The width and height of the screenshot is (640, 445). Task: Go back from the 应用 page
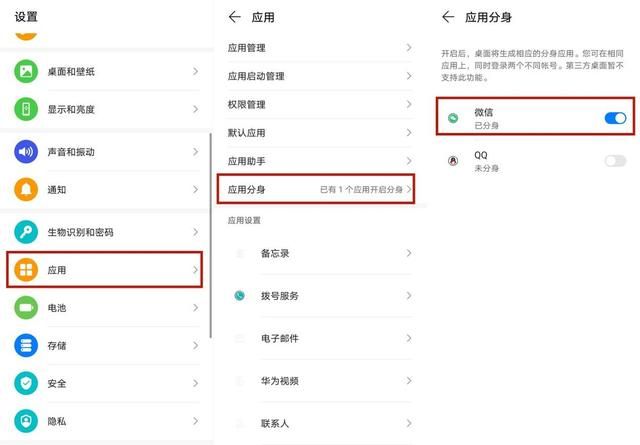point(235,17)
